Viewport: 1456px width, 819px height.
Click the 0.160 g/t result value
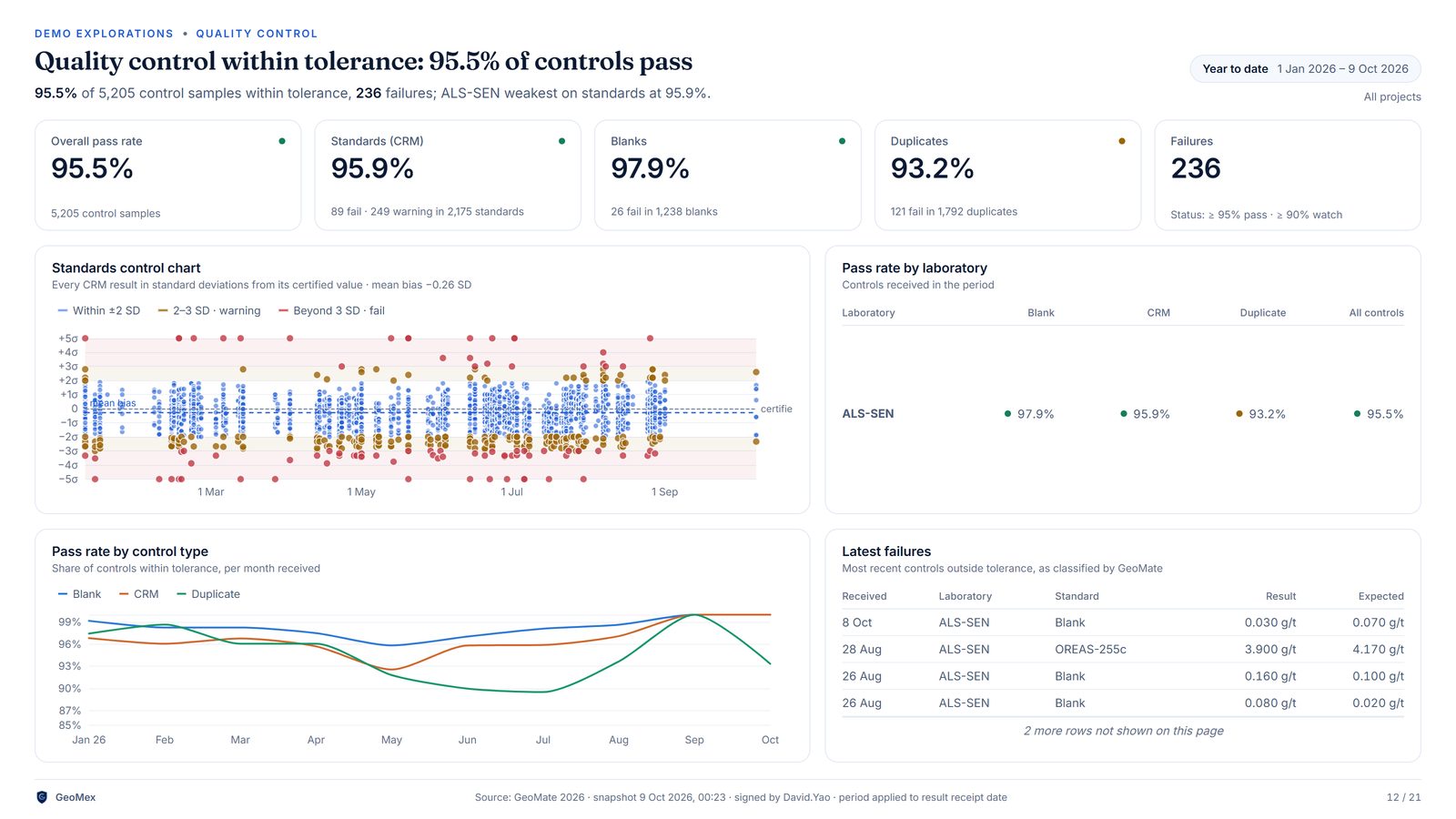pyautogui.click(x=1270, y=676)
